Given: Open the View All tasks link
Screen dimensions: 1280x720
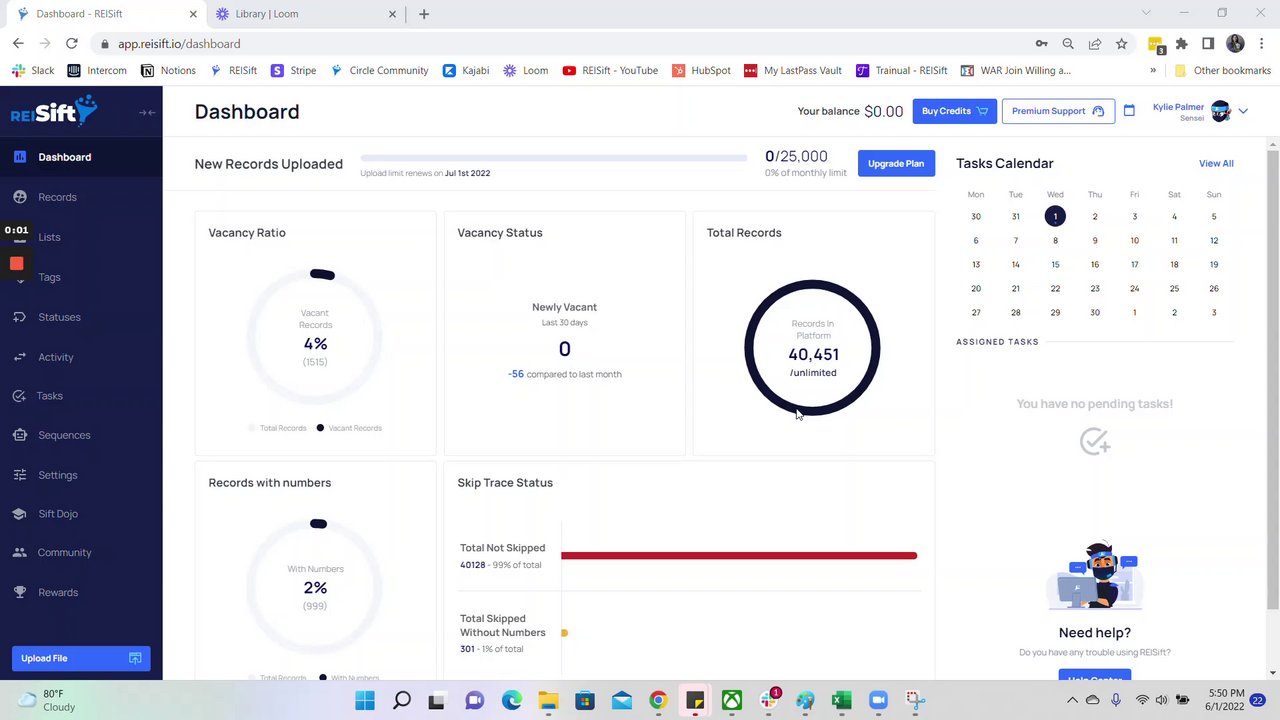Looking at the screenshot, I should (x=1216, y=163).
